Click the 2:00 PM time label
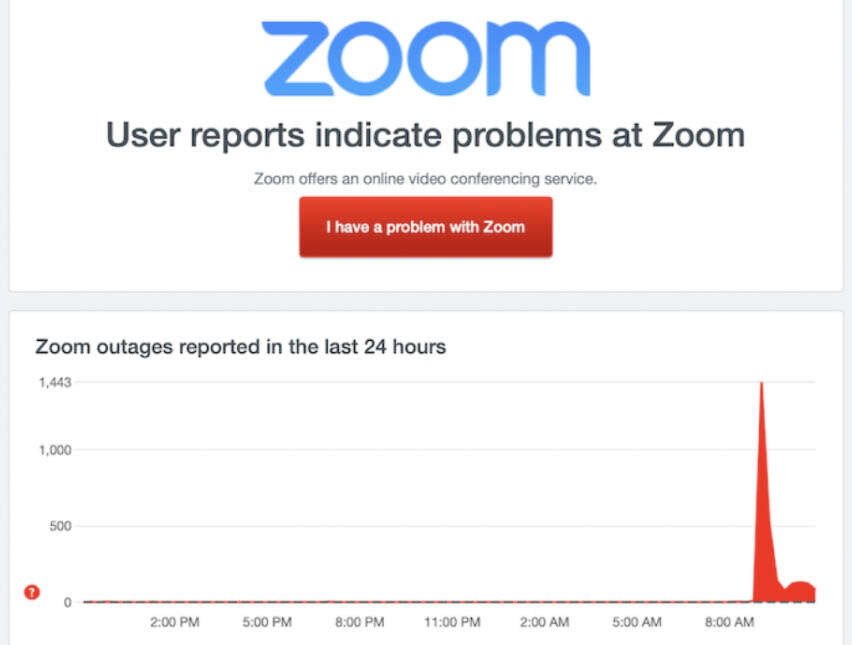The image size is (852, 645). point(175,623)
